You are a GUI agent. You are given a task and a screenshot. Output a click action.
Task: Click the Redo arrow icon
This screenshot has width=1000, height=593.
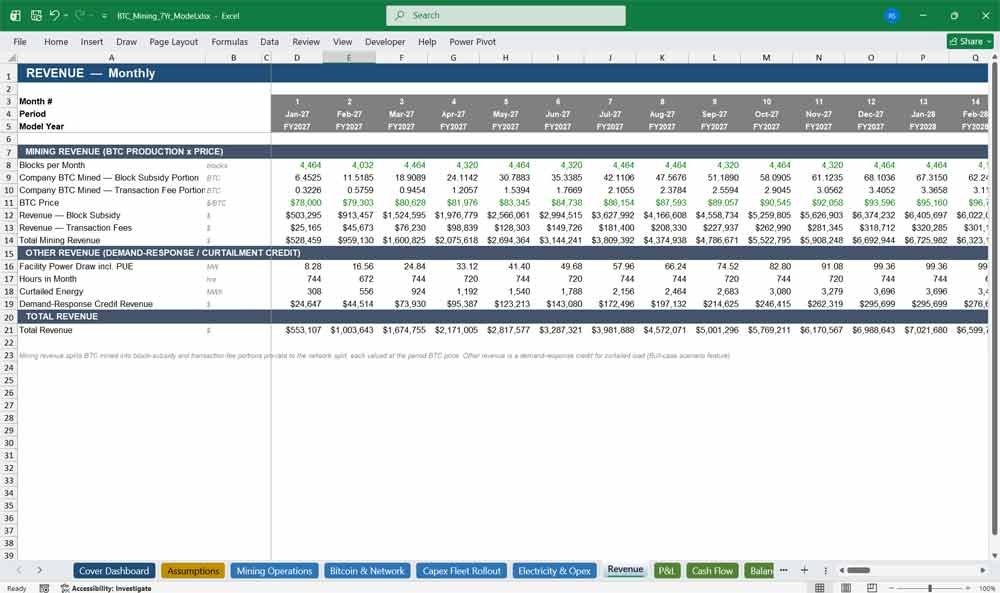click(80, 15)
